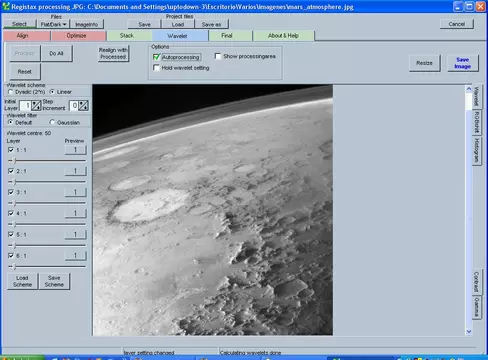Open ImageInfo
The image size is (488, 360).
tap(87, 24)
